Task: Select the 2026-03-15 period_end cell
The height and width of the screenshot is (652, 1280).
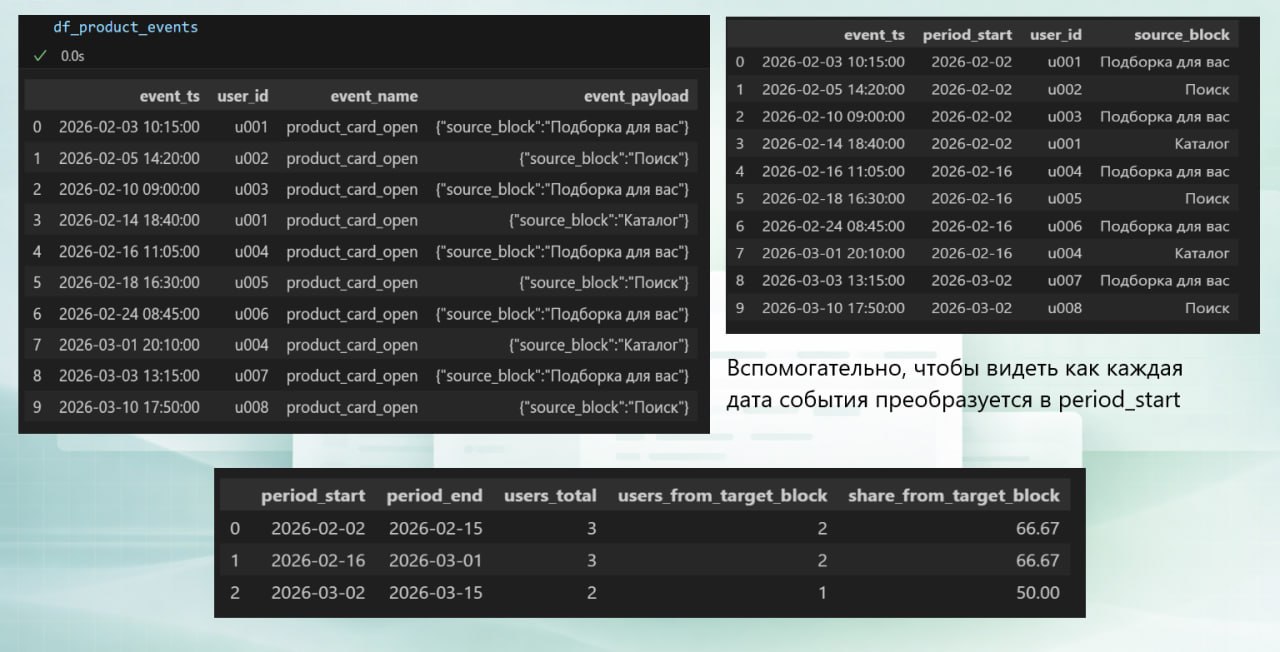Action: [x=435, y=592]
